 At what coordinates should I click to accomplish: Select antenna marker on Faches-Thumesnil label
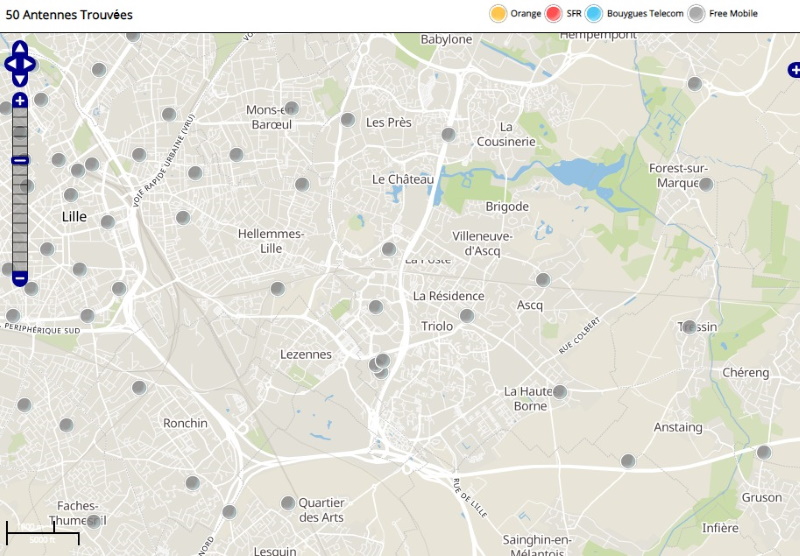coord(93,521)
